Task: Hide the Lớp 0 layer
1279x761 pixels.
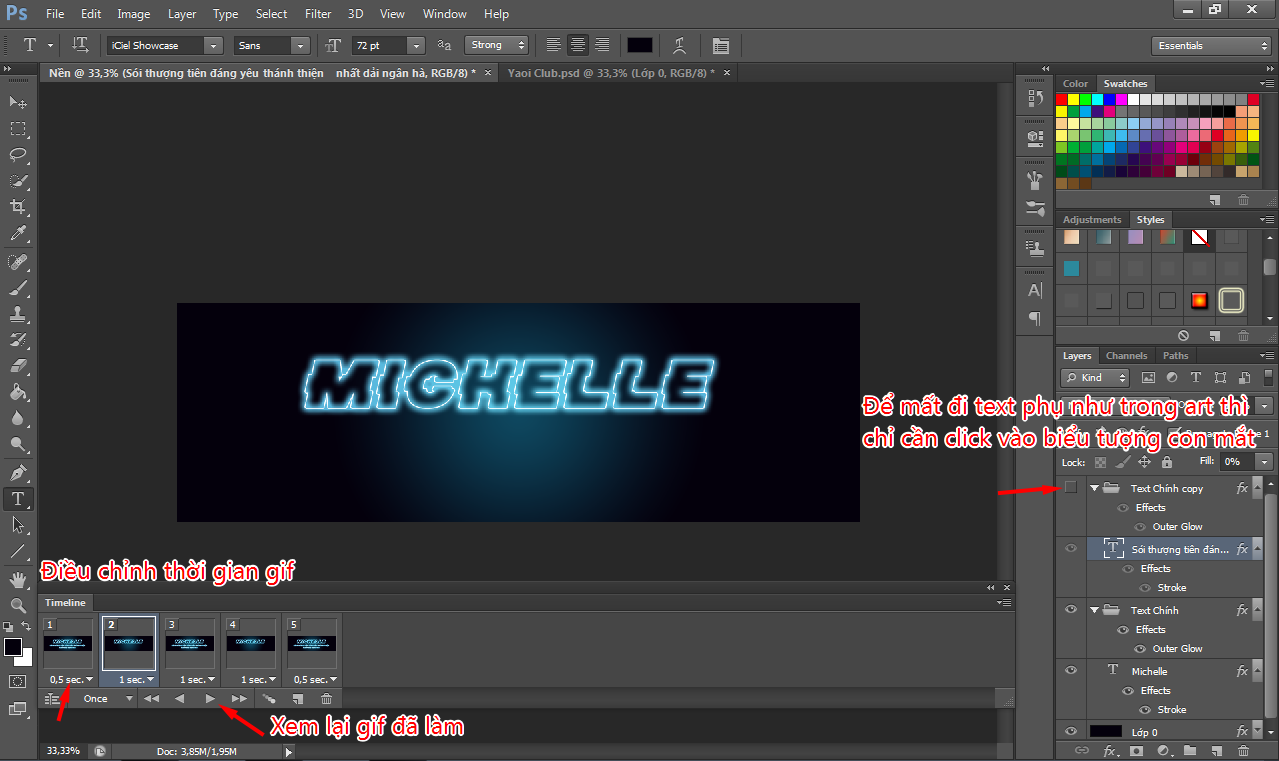Action: pos(1071,732)
